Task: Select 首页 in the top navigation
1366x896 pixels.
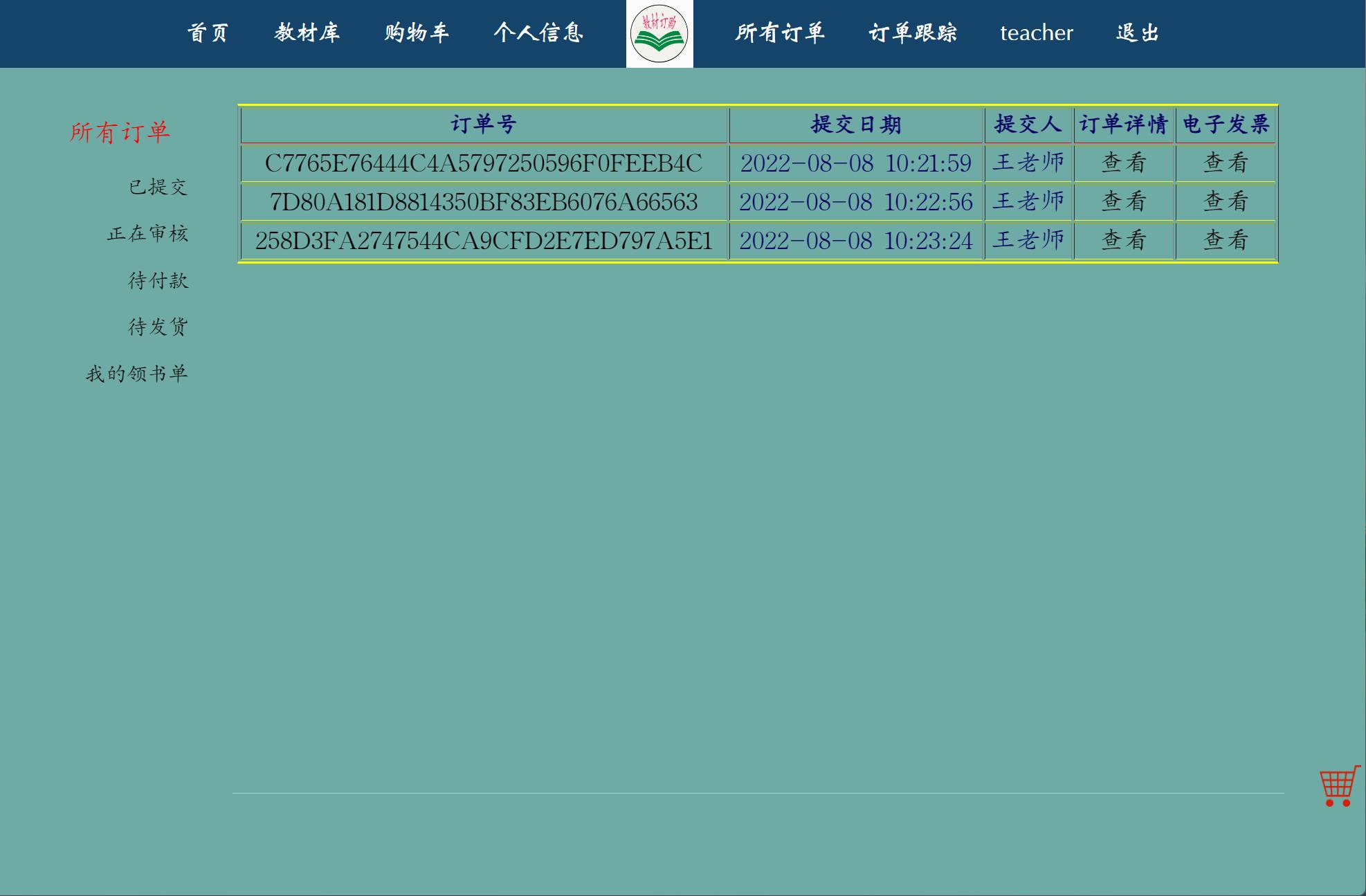Action: pyautogui.click(x=208, y=33)
